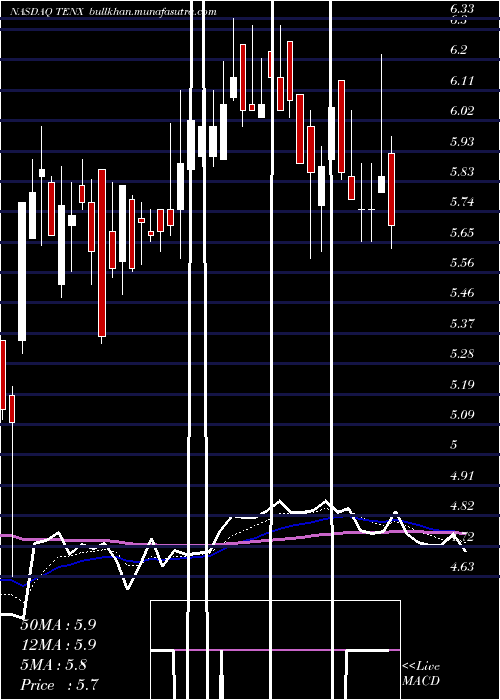This screenshot has height=700, width=500.
Task: Click the 6.02 price axis label
Action: point(462,111)
